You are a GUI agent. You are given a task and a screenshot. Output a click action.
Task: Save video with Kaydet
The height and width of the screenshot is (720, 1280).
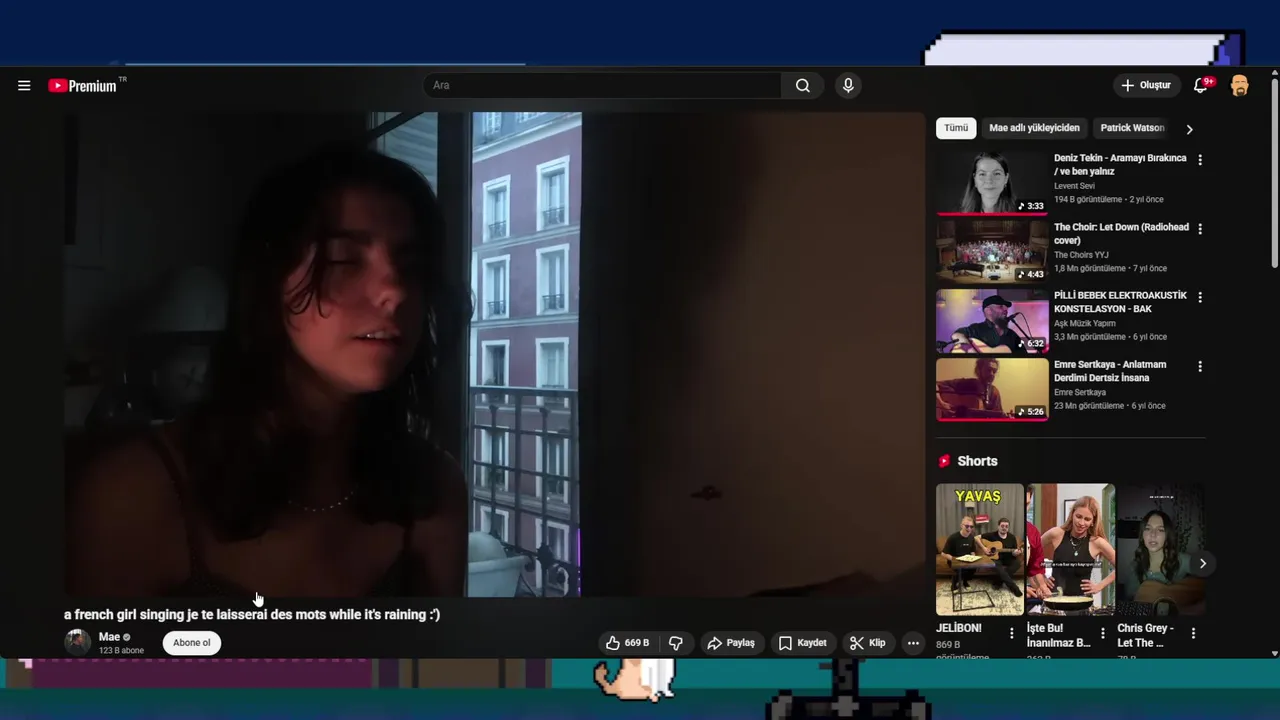(x=803, y=643)
